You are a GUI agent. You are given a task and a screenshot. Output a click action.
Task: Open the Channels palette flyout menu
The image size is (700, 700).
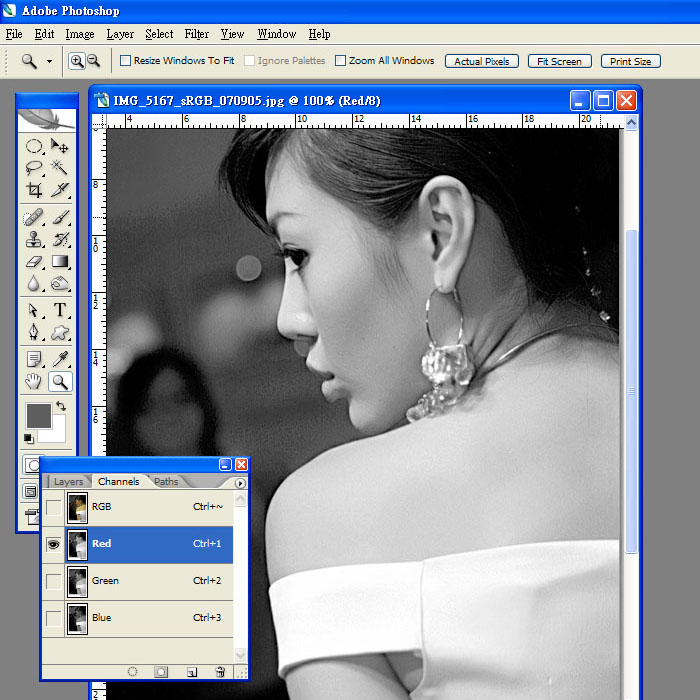click(240, 483)
